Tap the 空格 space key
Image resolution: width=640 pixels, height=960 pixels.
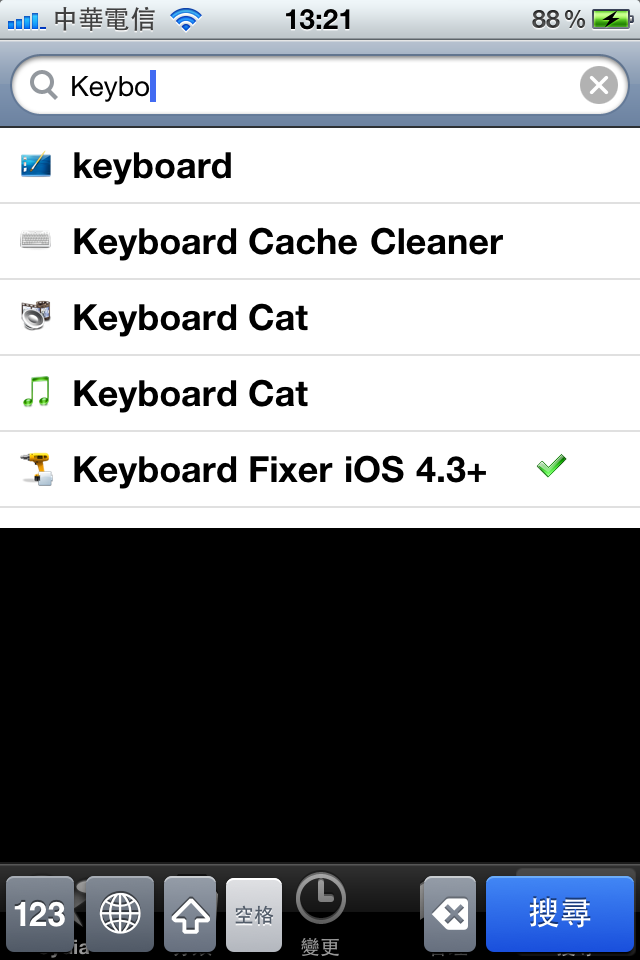(x=254, y=915)
